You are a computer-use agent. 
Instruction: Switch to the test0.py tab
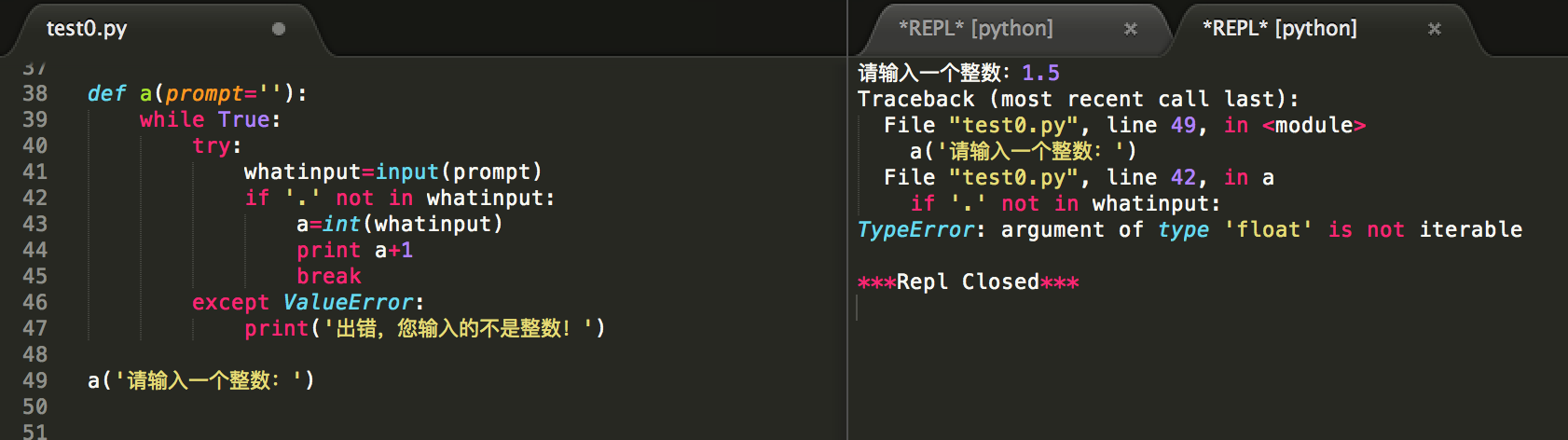click(x=87, y=29)
